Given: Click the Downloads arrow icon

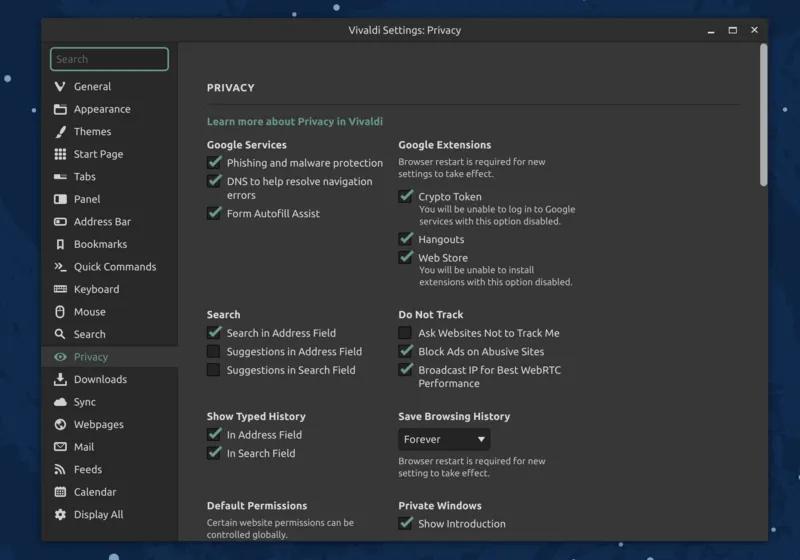Looking at the screenshot, I should tap(60, 379).
